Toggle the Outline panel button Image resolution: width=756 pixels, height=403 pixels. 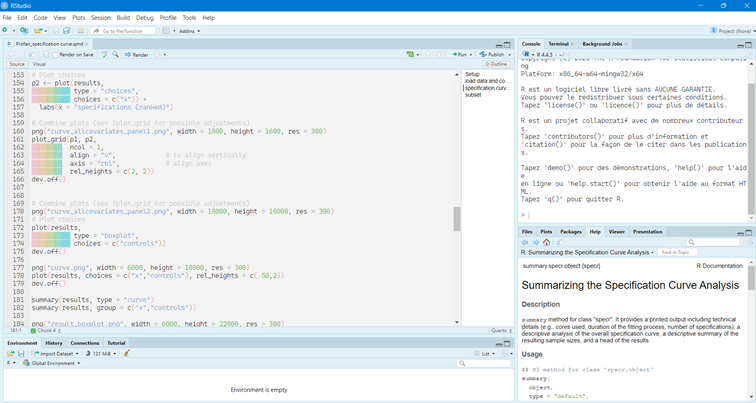(x=497, y=64)
